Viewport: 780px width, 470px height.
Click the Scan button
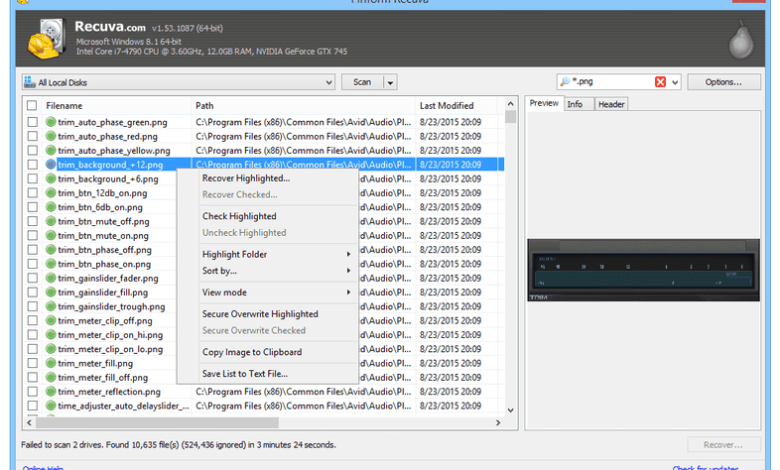362,82
